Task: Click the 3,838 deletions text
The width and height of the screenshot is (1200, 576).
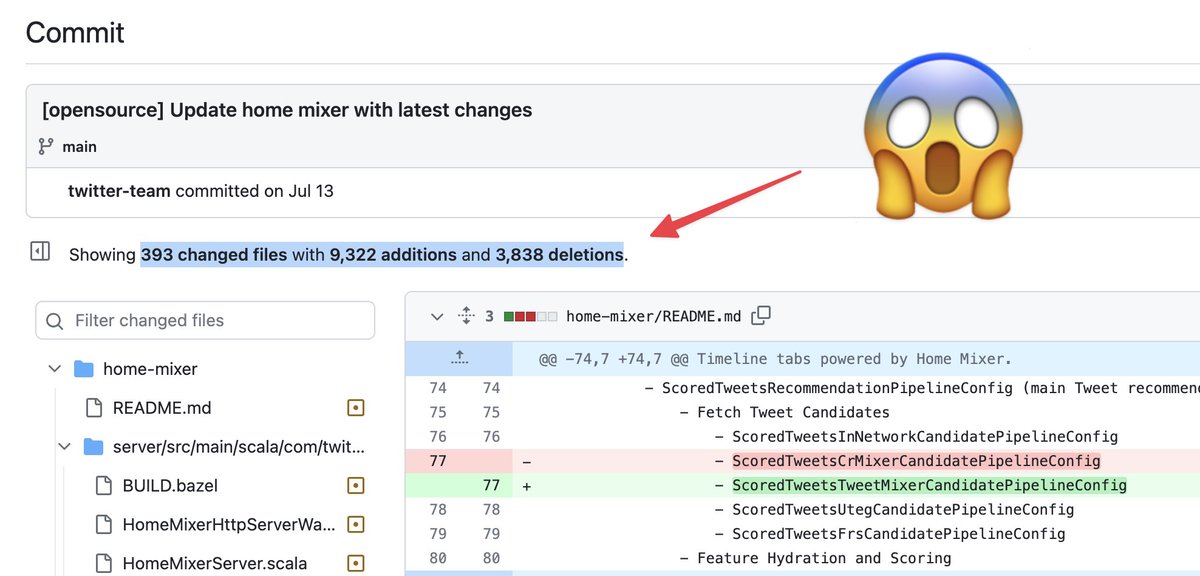Action: pyautogui.click(x=559, y=255)
